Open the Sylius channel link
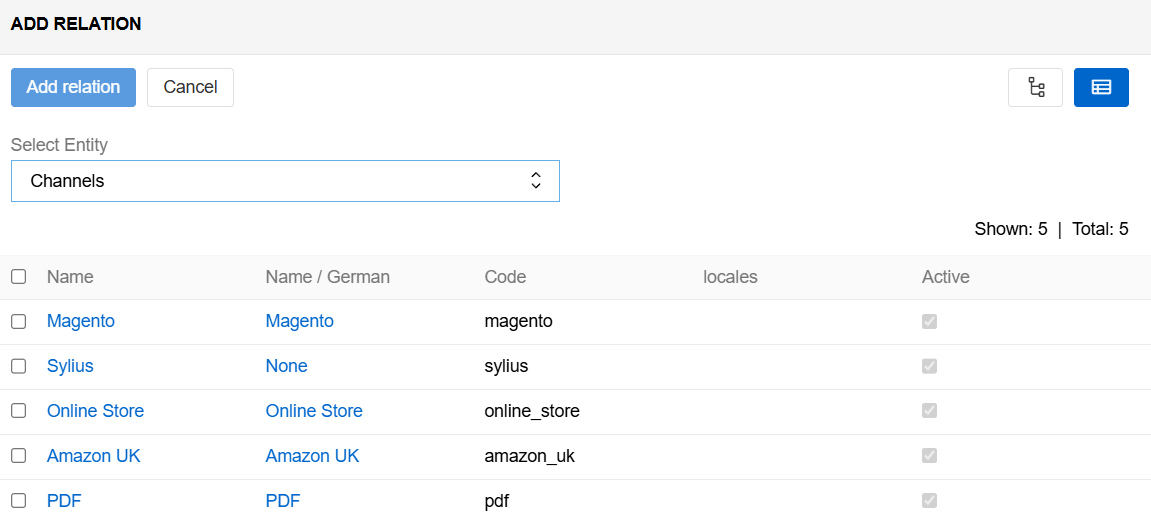The image size is (1151, 519). pyautogui.click(x=70, y=366)
